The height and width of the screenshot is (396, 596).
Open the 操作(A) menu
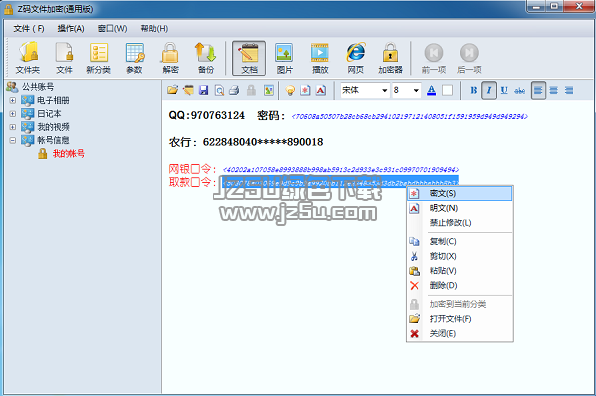[71, 29]
